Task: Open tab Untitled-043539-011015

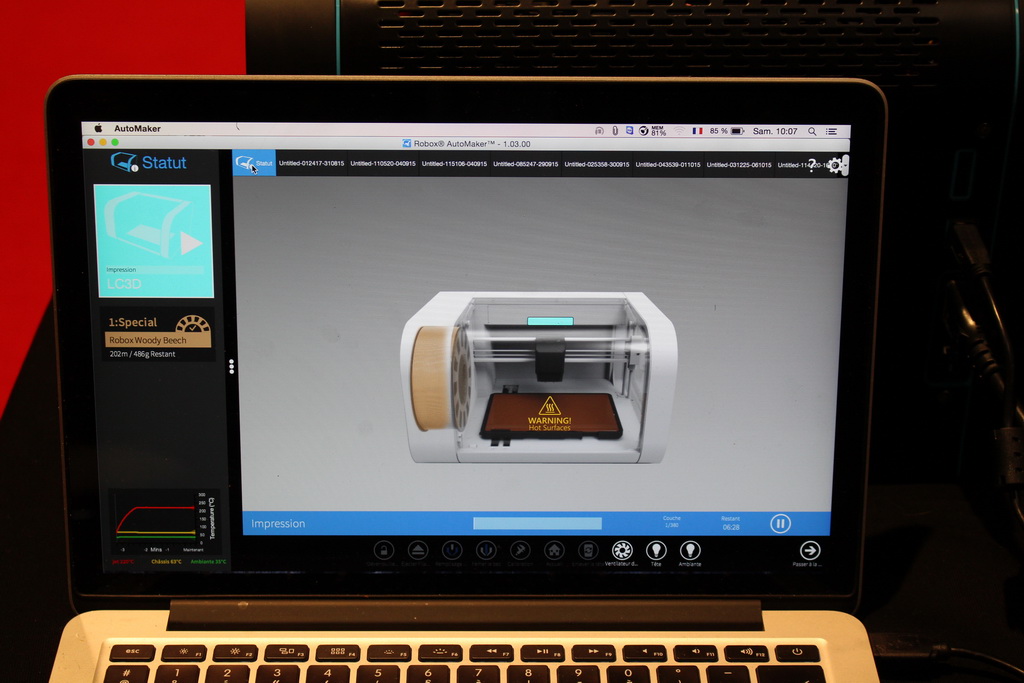Action: pyautogui.click(x=668, y=165)
